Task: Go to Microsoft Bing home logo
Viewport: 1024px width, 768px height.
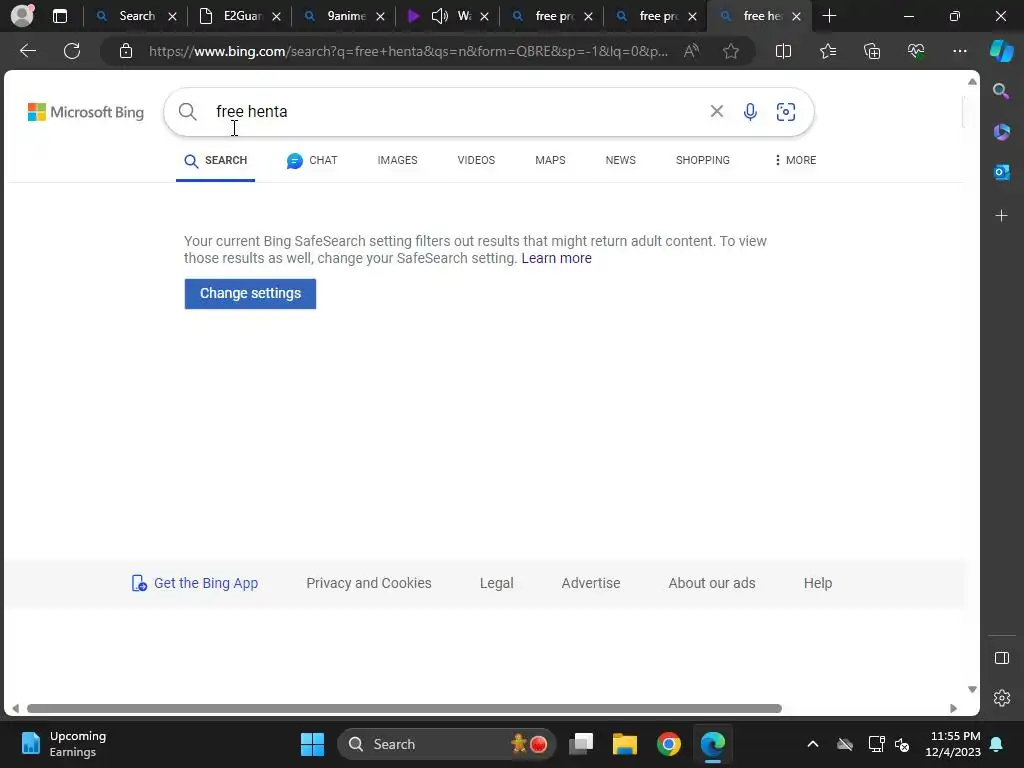Action: 86,112
